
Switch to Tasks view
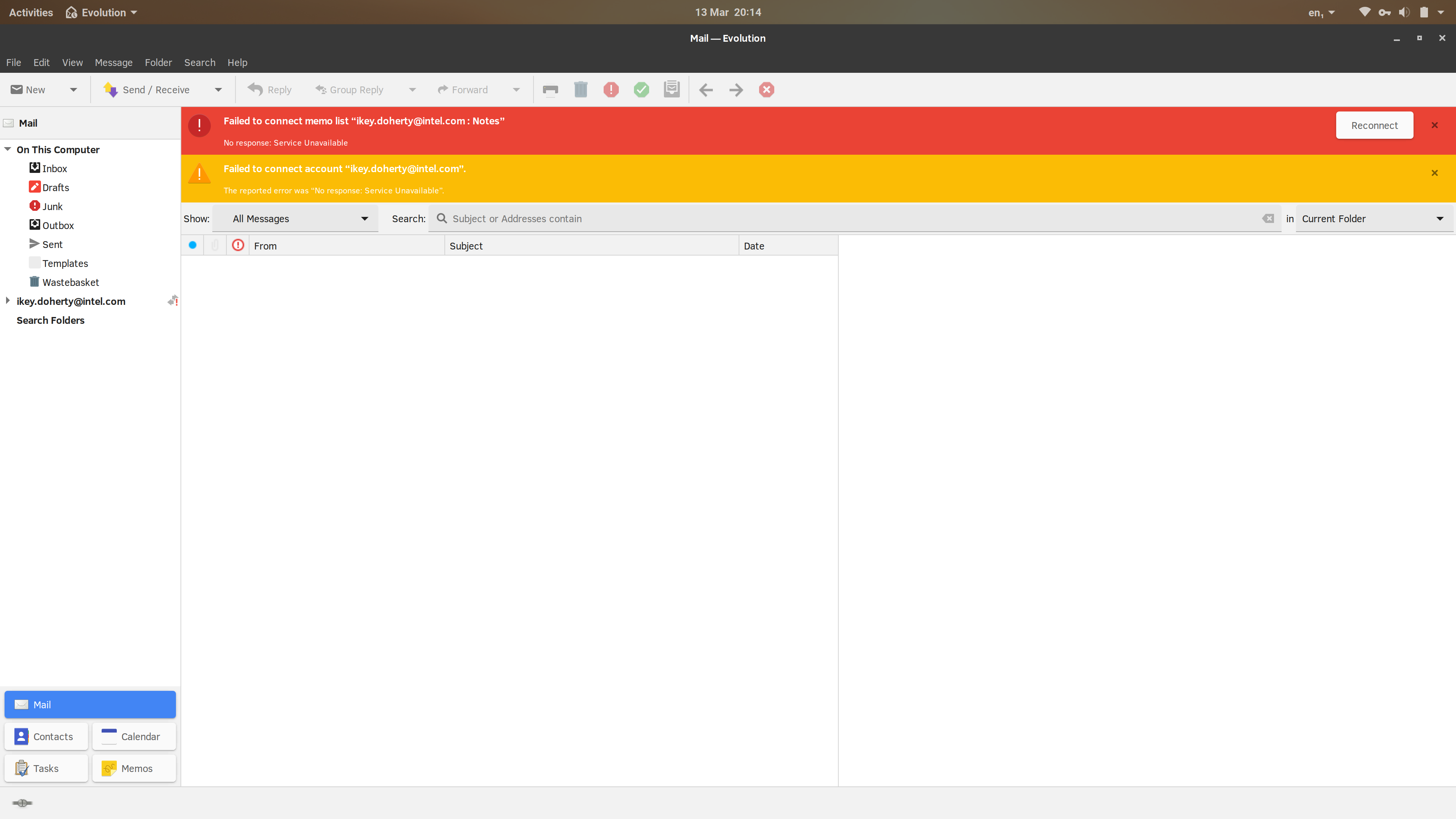(46, 768)
